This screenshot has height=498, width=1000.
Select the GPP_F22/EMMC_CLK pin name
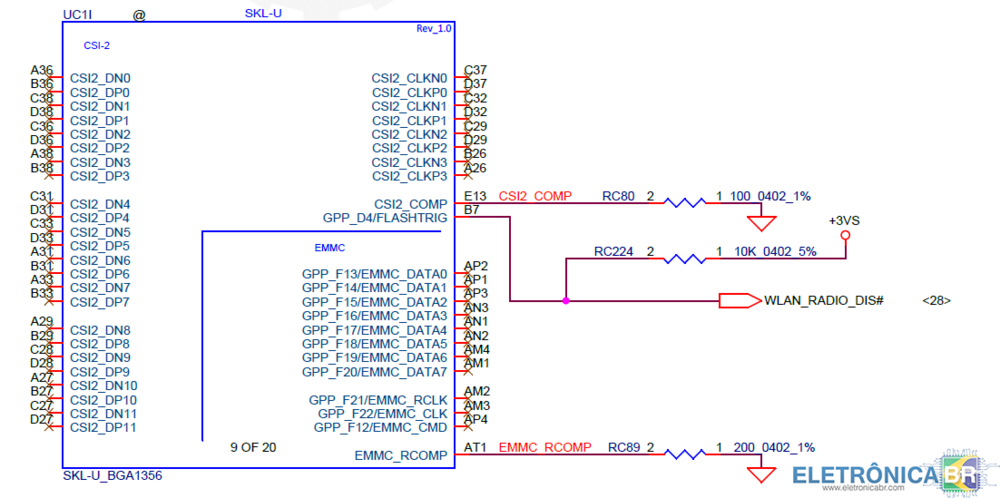[x=382, y=413]
